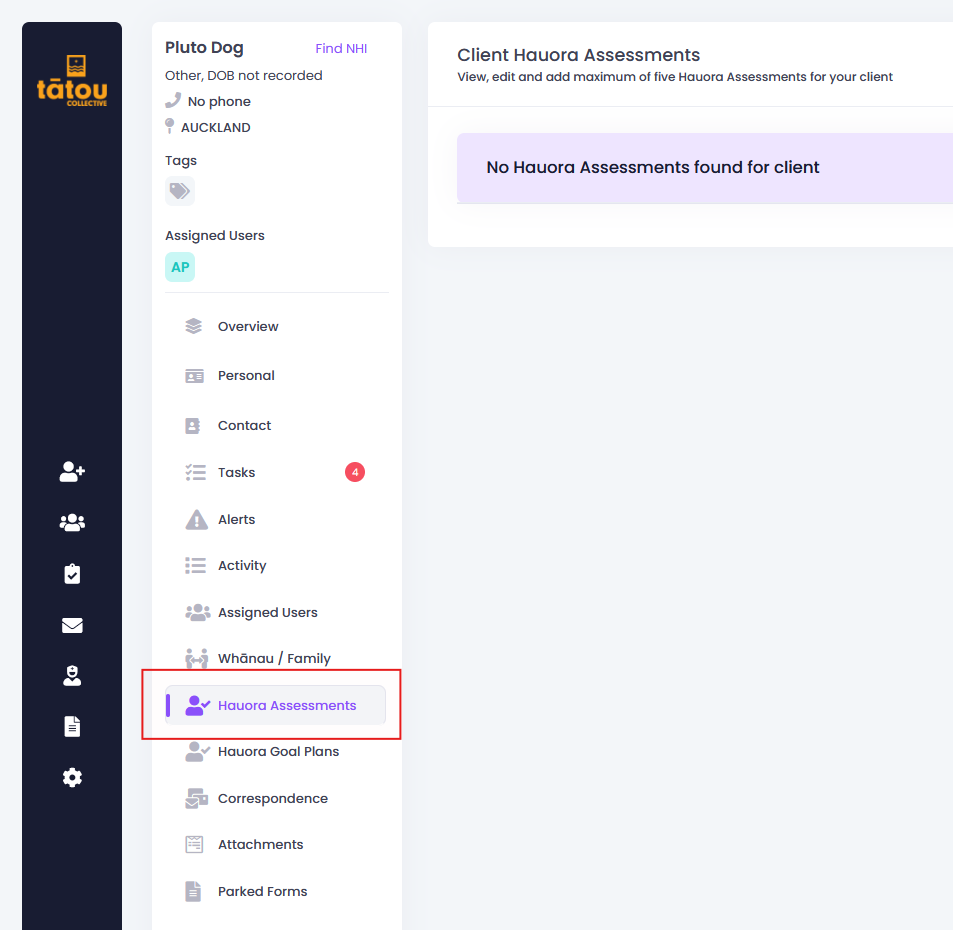The width and height of the screenshot is (953, 930).
Task: Click the Alerts warning triangle icon
Action: [x=196, y=520]
